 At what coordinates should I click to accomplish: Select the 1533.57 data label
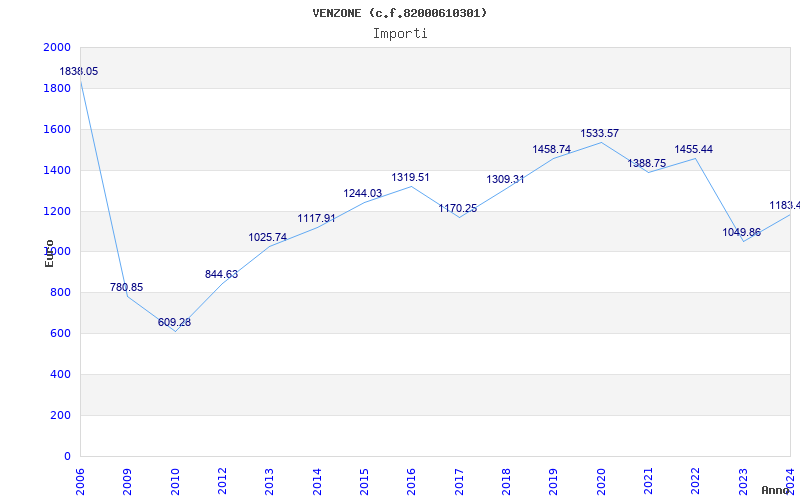point(599,134)
